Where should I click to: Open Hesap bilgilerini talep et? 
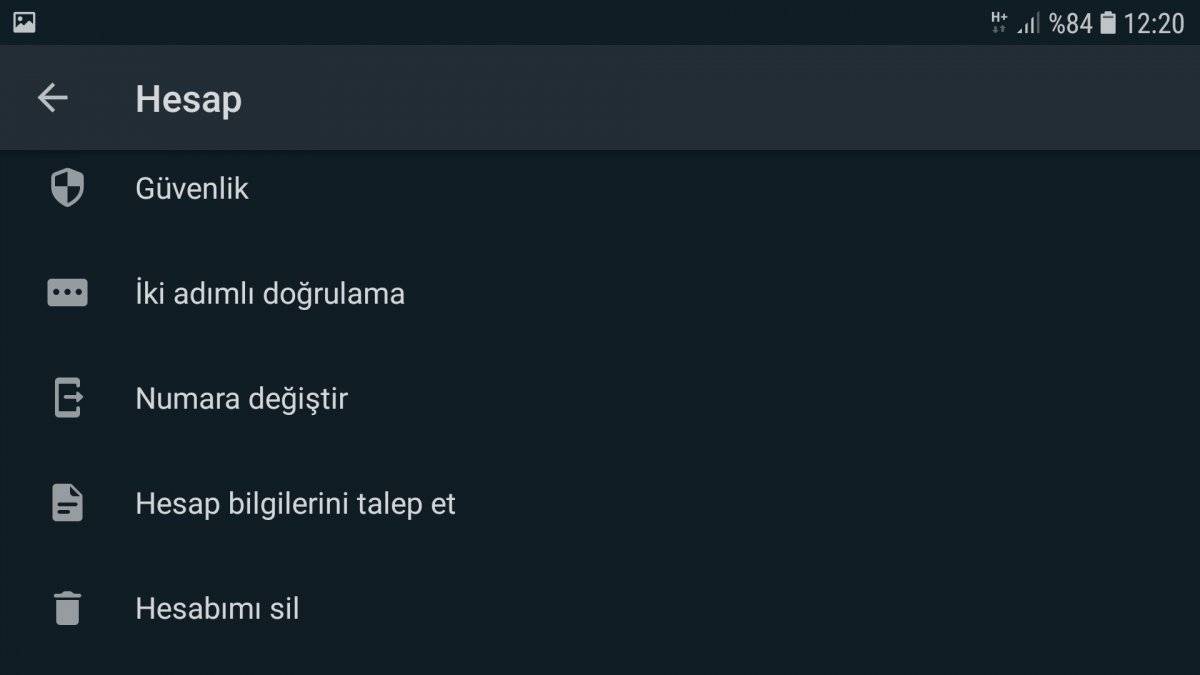point(295,503)
